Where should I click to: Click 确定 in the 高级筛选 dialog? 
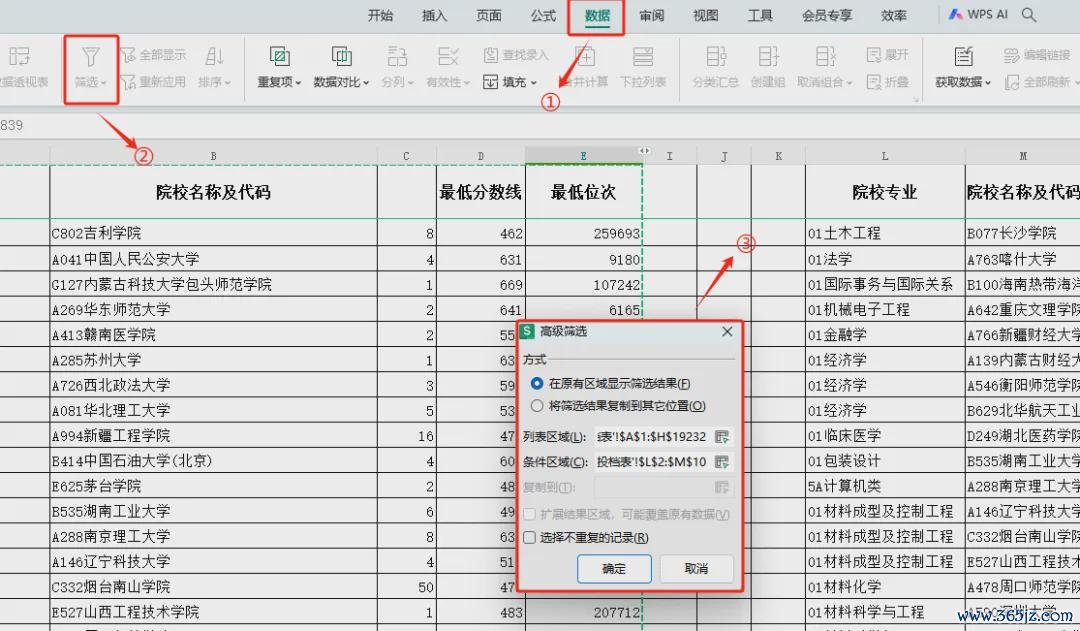(614, 569)
